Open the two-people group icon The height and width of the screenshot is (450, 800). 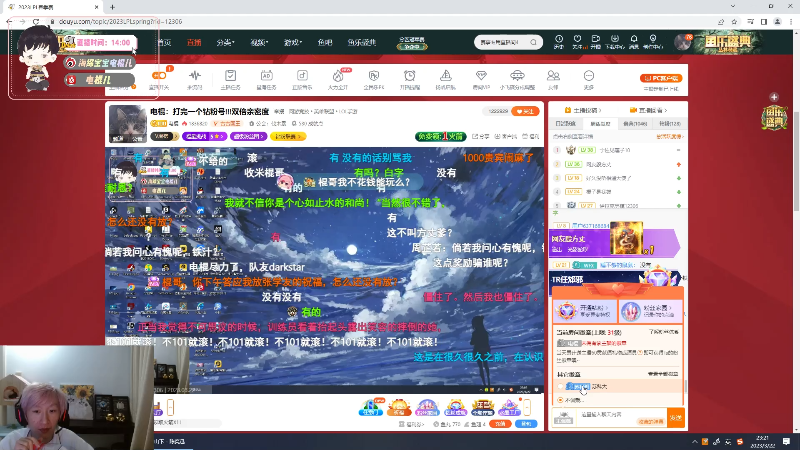pyautogui.click(x=553, y=76)
